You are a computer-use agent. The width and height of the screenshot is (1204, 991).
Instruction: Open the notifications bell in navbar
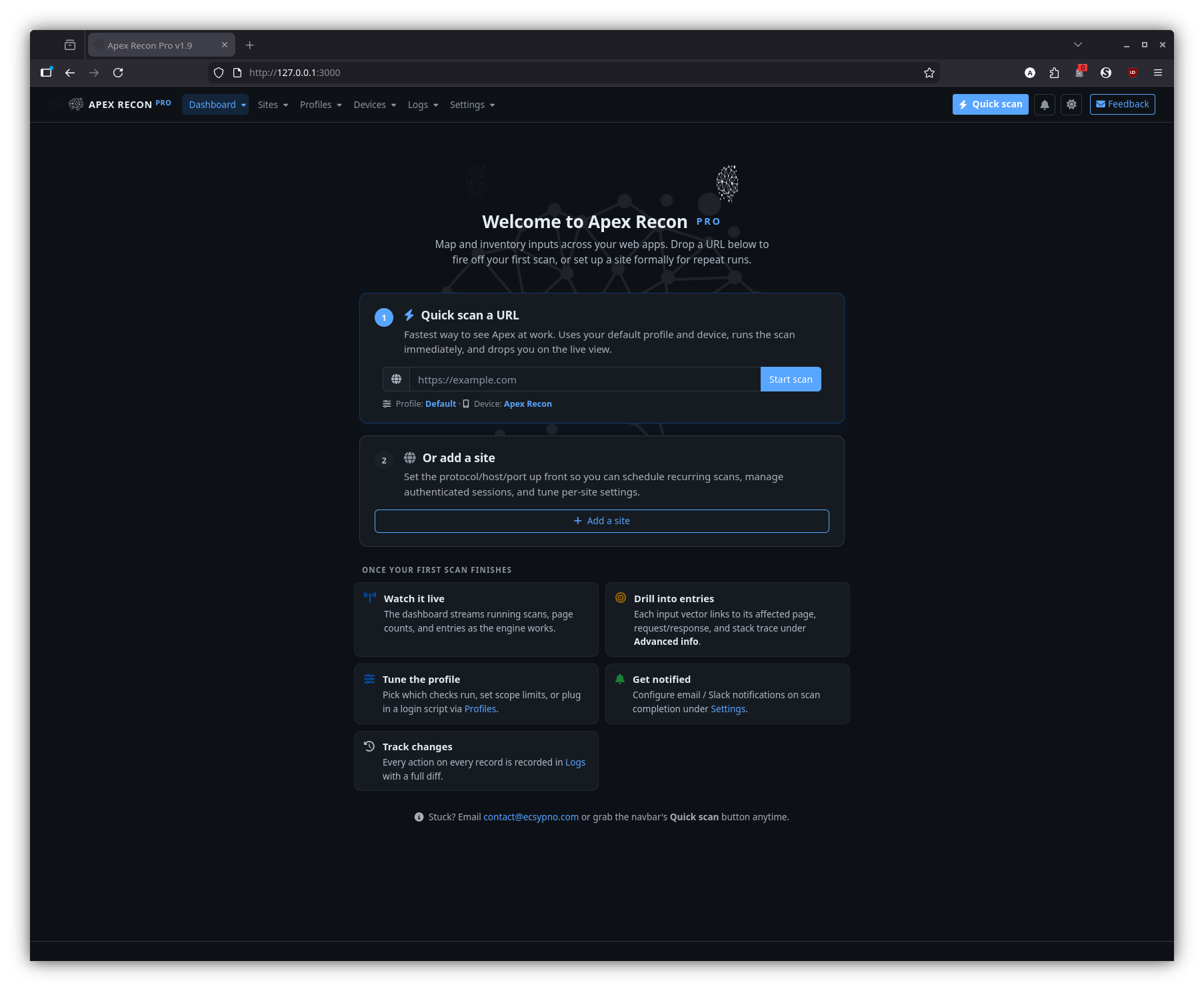(x=1045, y=105)
